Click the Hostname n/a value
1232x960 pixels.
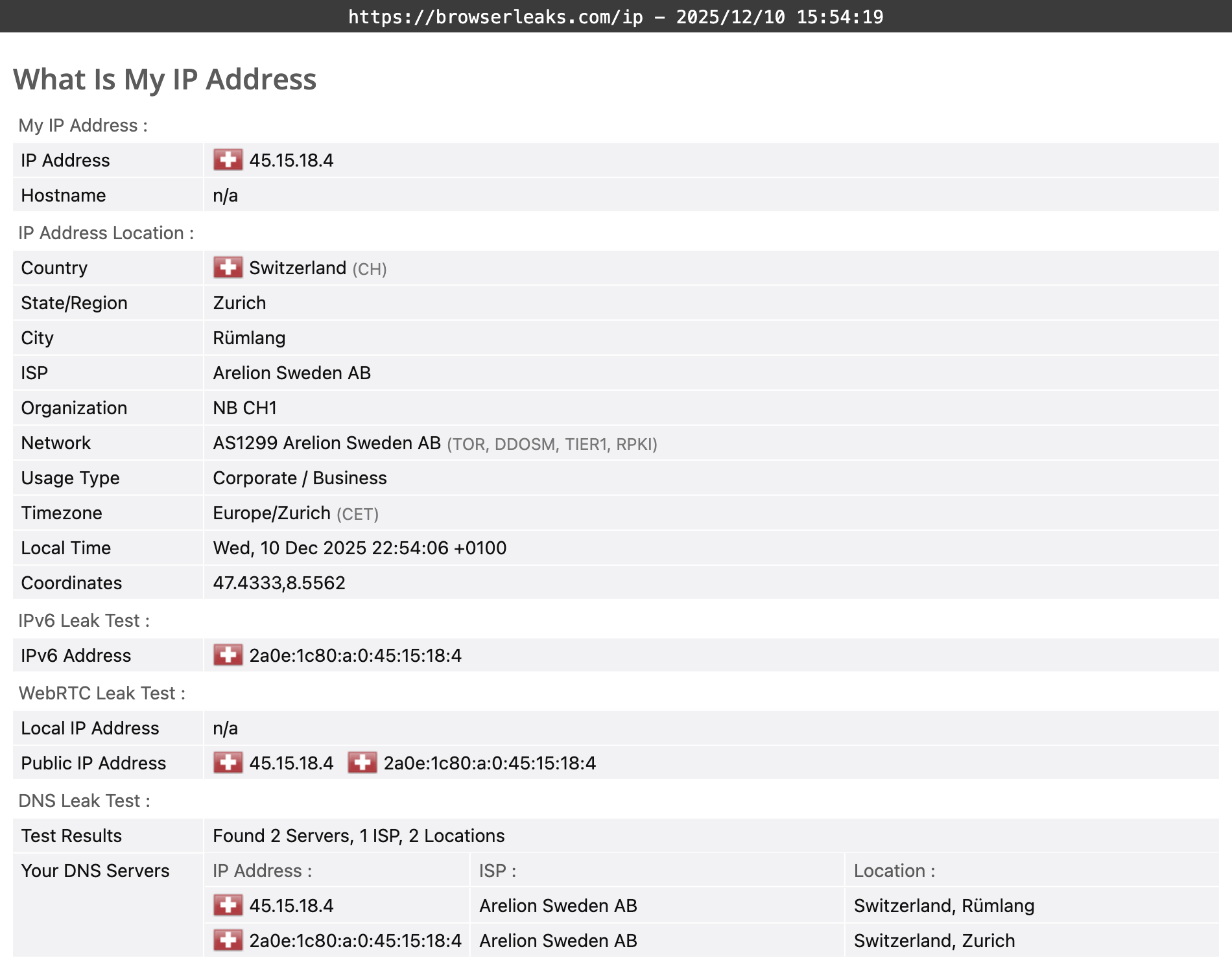[225, 195]
